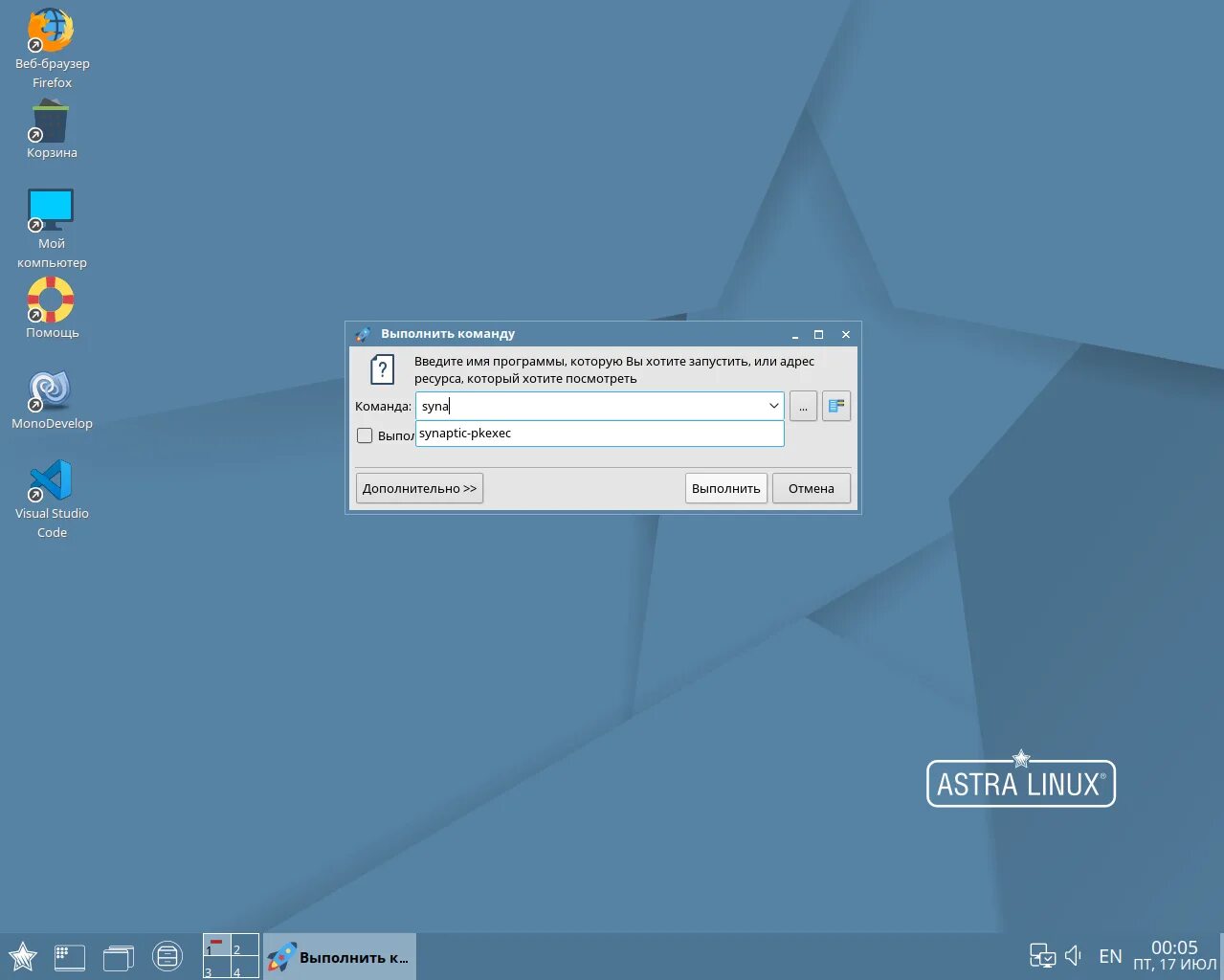This screenshot has width=1224, height=980.
Task: Switch the EN keyboard layout indicator
Action: point(1110,956)
